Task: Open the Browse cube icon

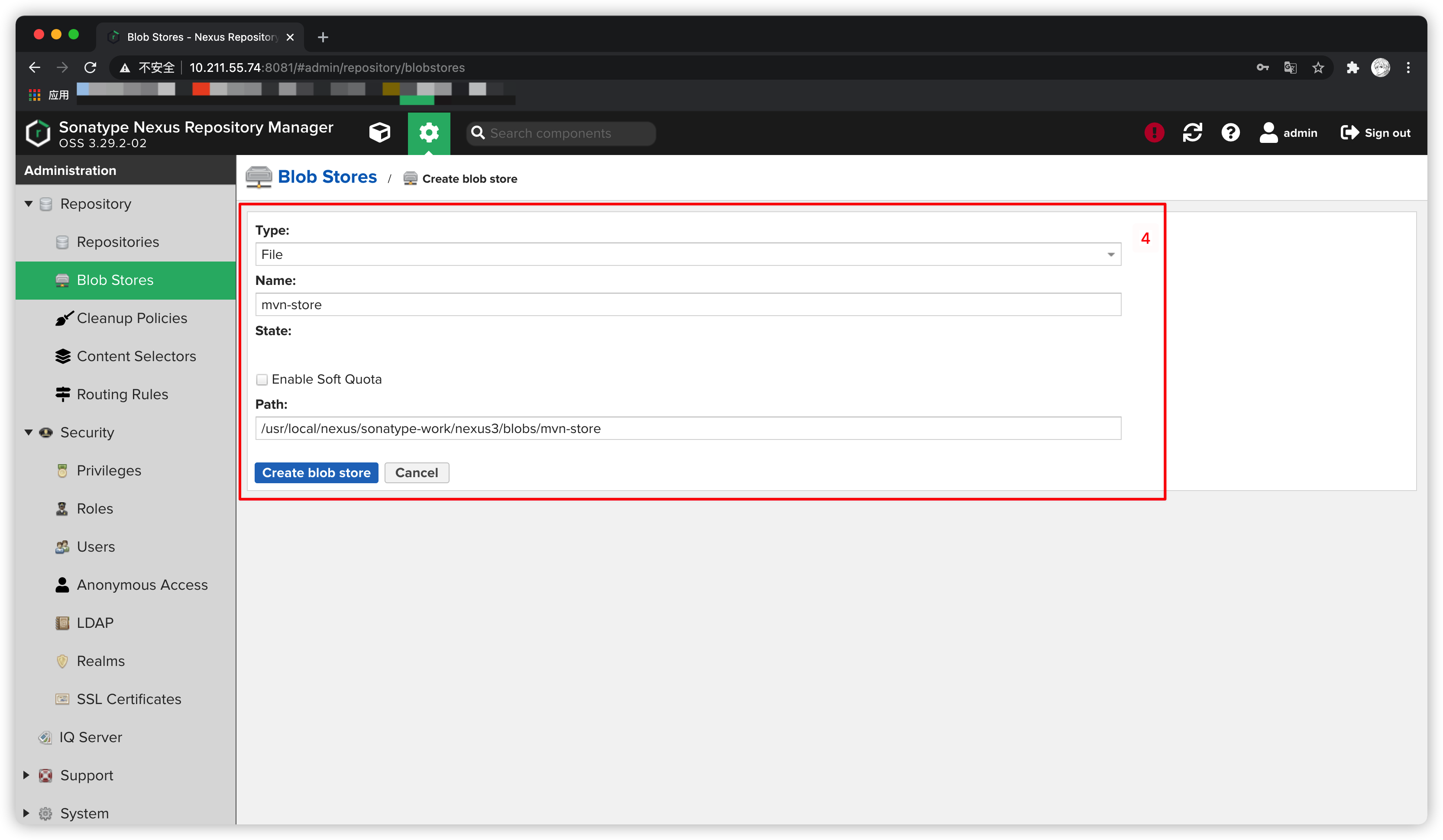Action: tap(379, 133)
